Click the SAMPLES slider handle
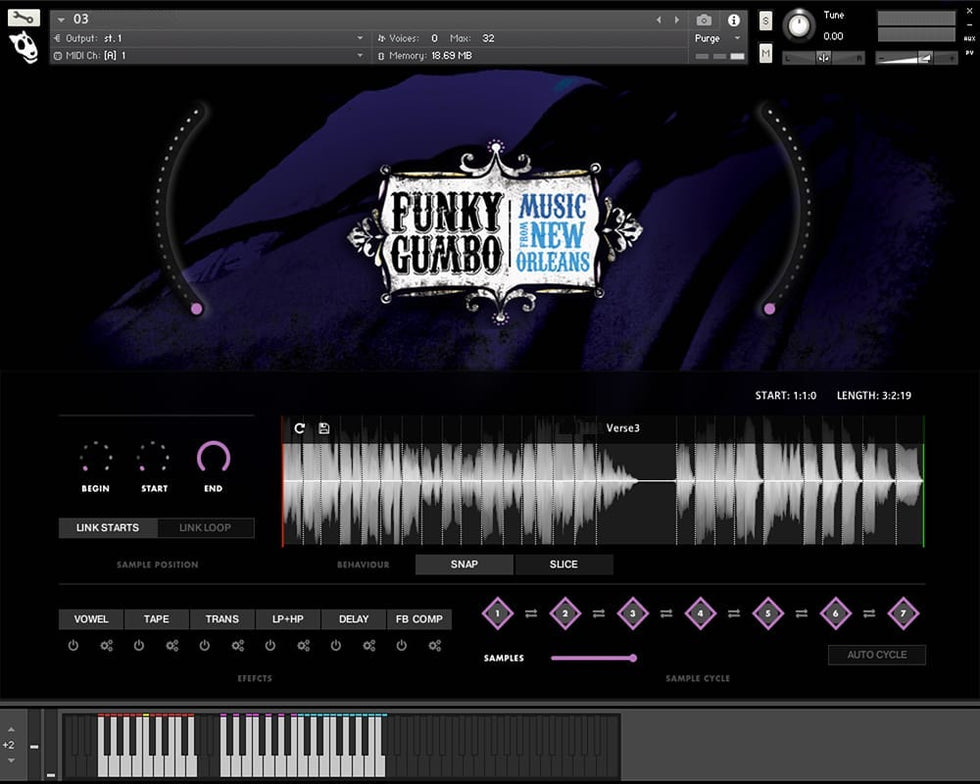980x784 pixels. pos(633,658)
